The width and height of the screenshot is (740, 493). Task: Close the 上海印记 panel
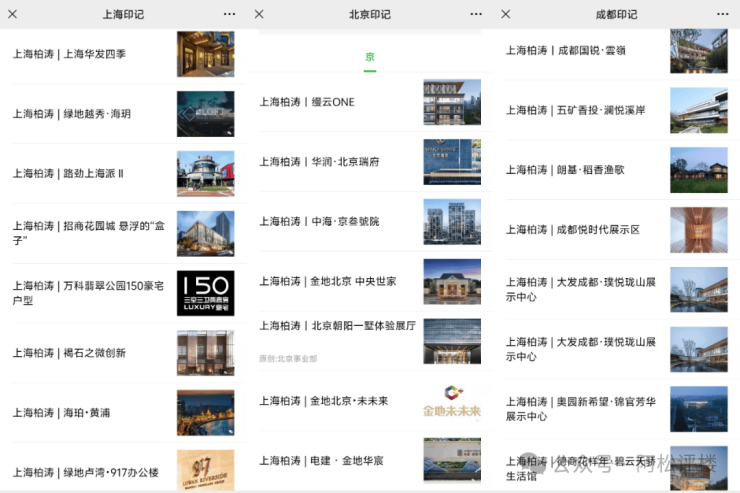[x=13, y=14]
